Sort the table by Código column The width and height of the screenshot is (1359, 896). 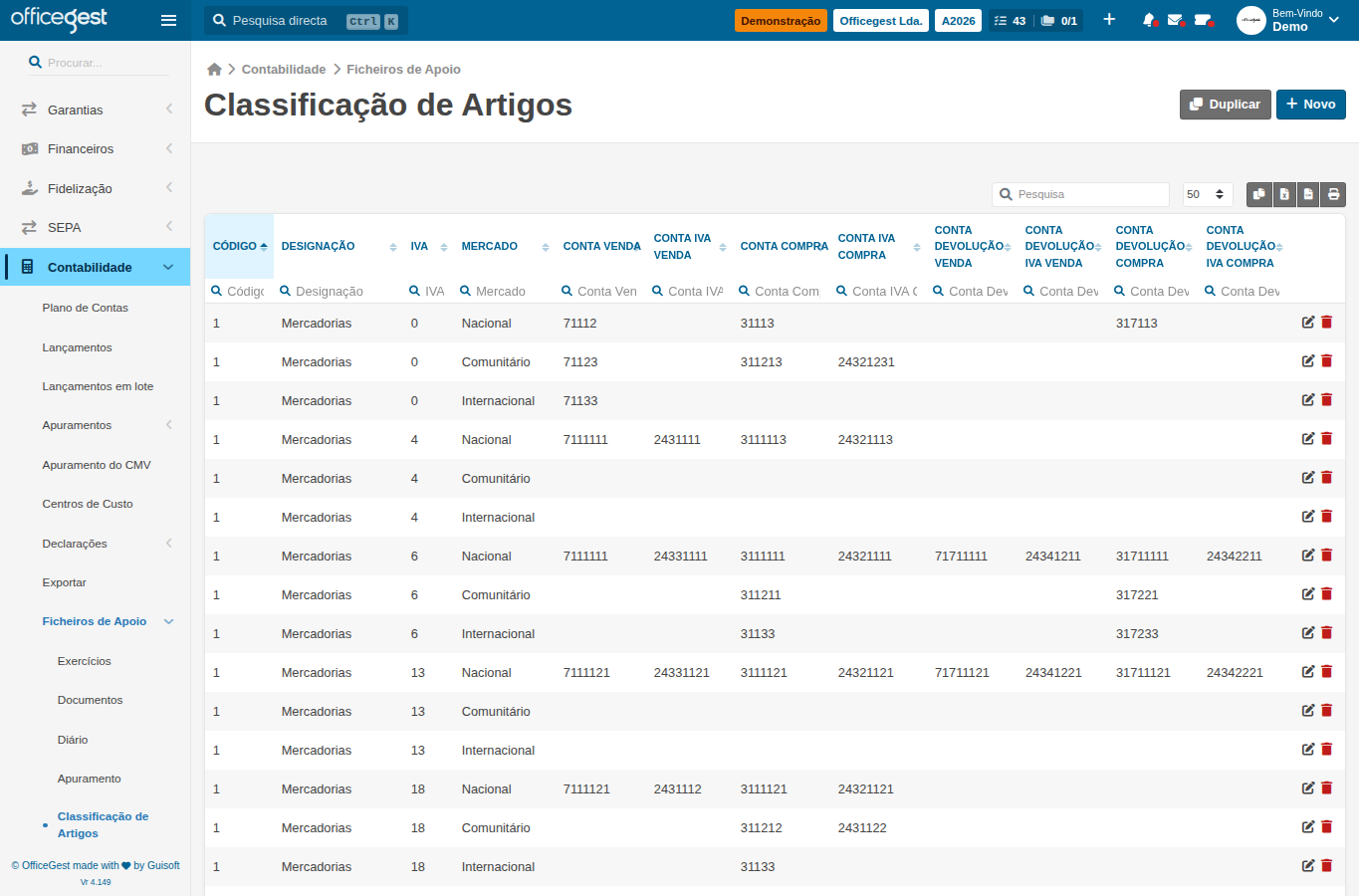click(239, 246)
